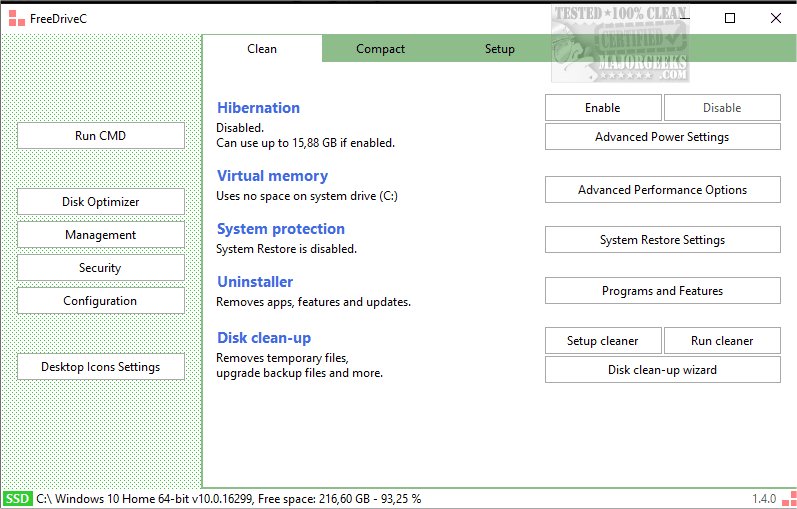The width and height of the screenshot is (797, 509).
Task: Switch to the Compact tab
Action: (x=380, y=49)
